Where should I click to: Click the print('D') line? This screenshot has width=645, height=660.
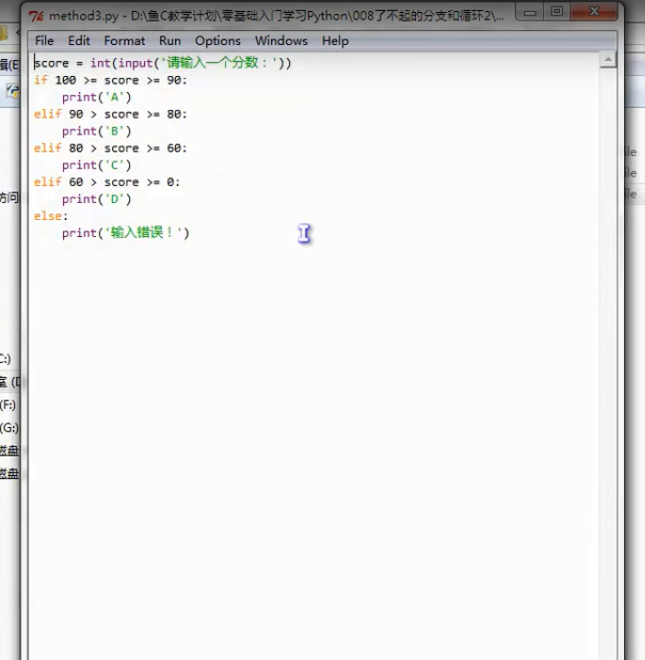coord(97,199)
